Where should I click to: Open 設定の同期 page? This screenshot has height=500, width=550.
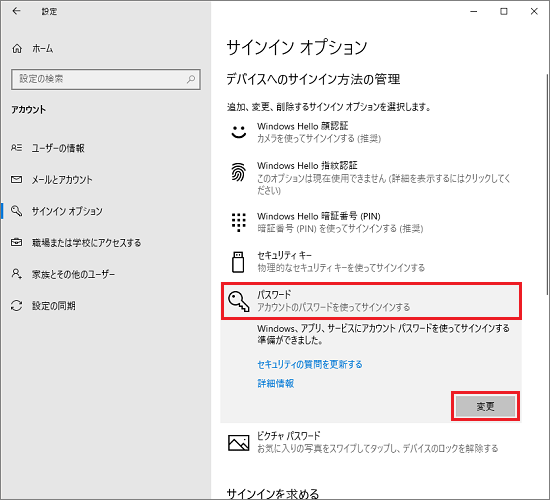pyautogui.click(x=54, y=306)
